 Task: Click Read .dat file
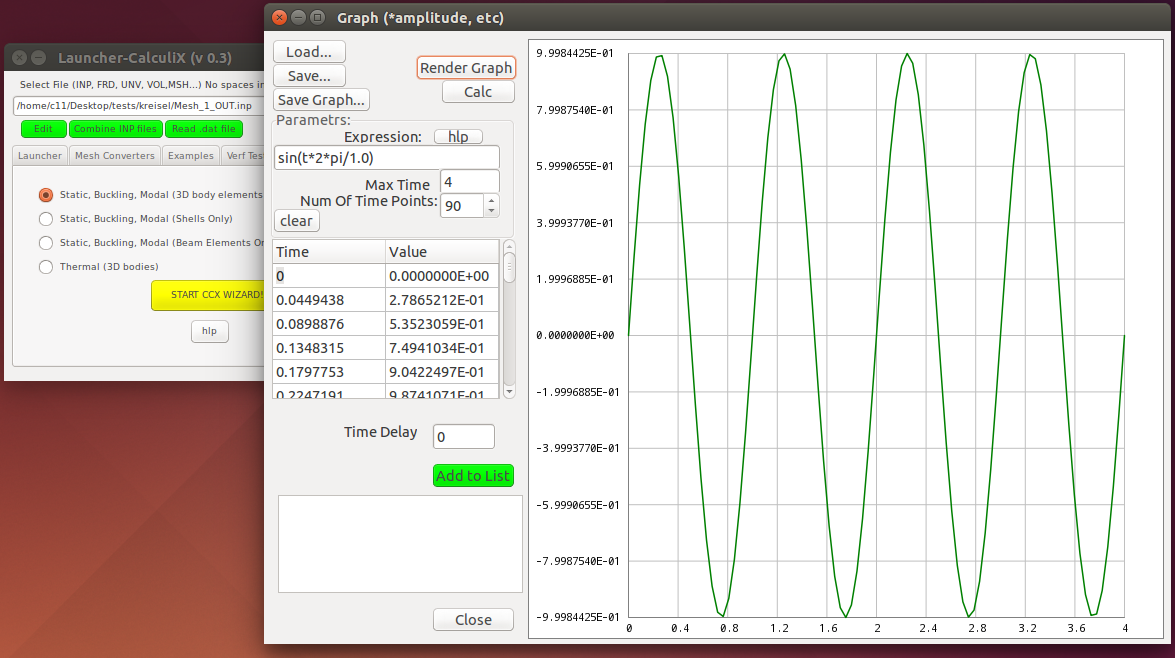[203, 128]
